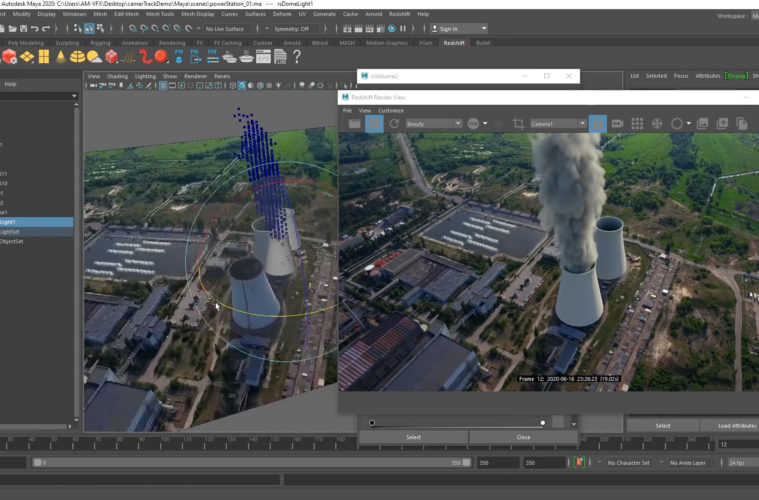The image size is (759, 500).
Task: Click the sun and sky light shelf icon
Action: [x=94, y=57]
